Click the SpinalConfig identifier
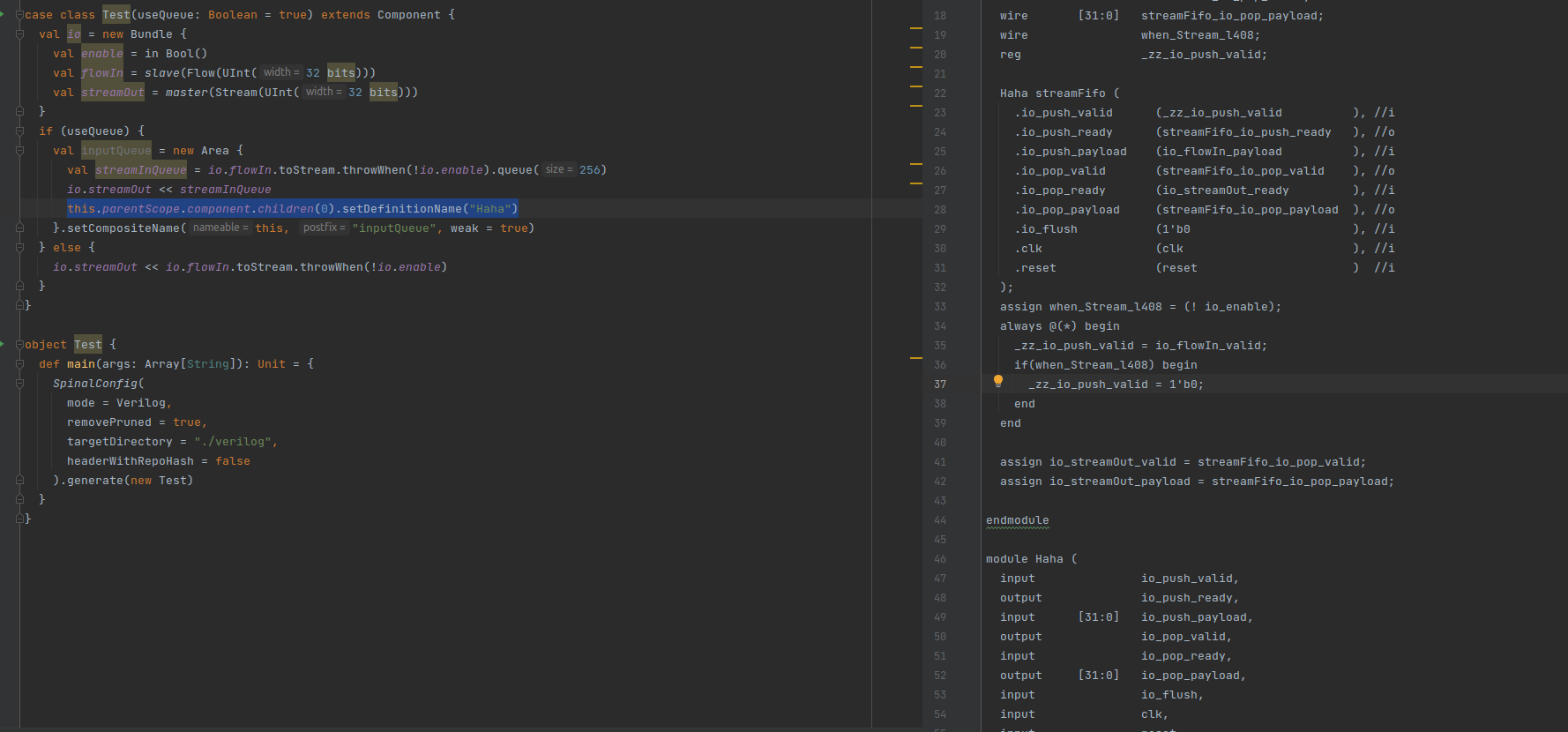 point(95,384)
